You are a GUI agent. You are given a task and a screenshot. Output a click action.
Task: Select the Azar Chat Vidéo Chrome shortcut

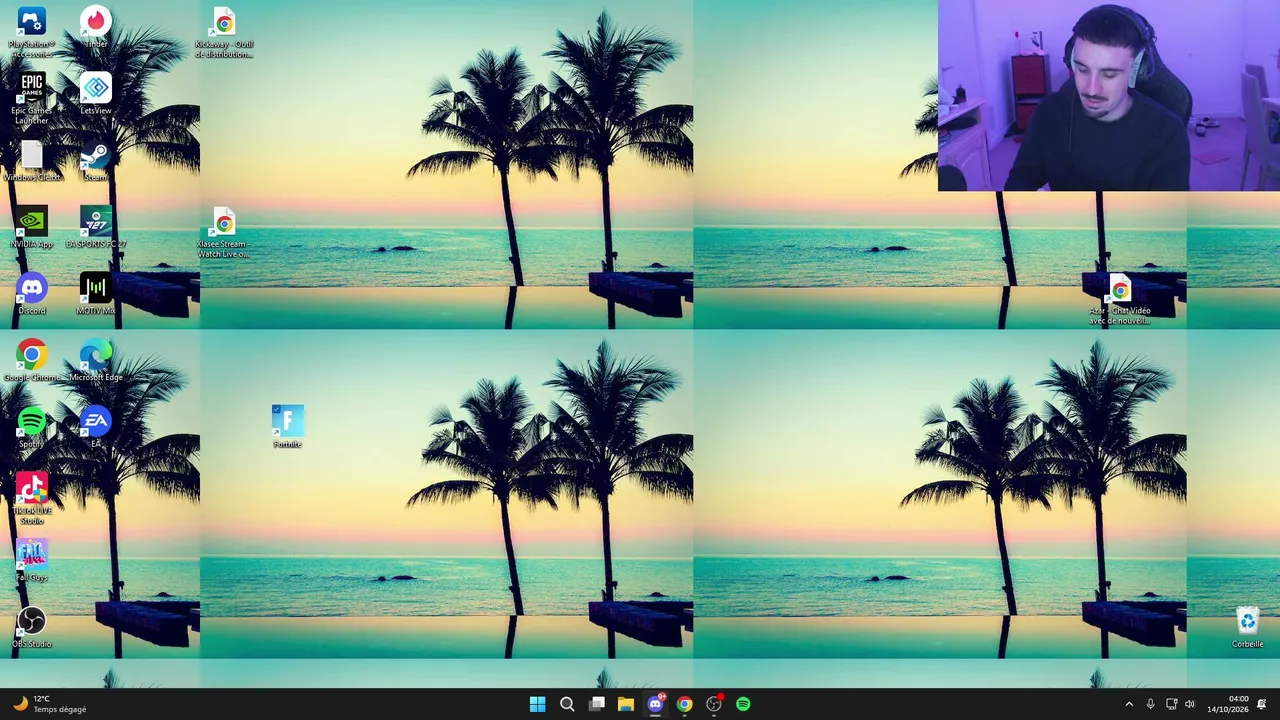click(1120, 299)
